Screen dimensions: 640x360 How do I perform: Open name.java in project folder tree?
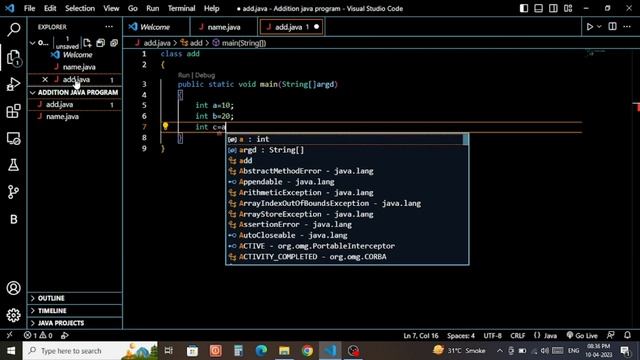(x=75, y=117)
